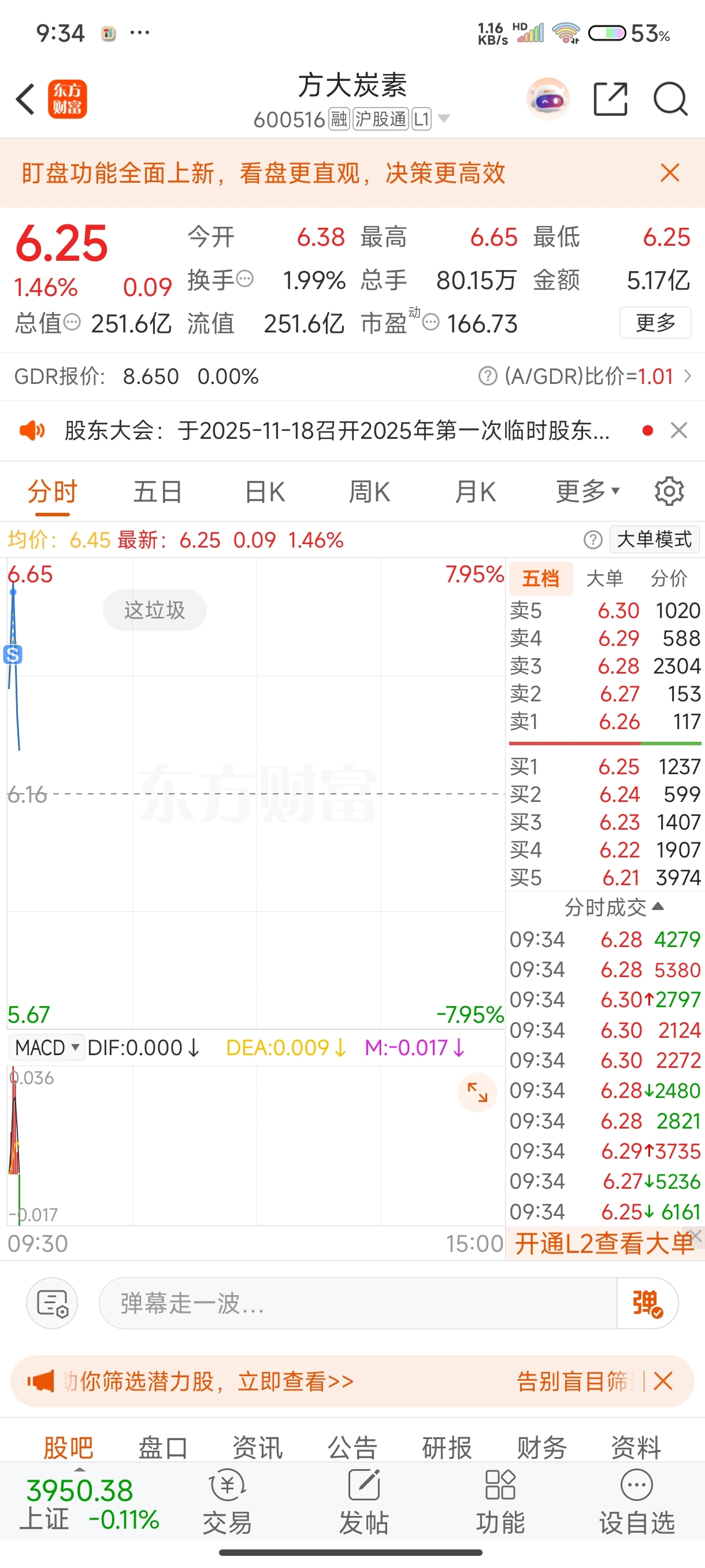
Task: Switch to 资料 tab
Action: point(636,1448)
